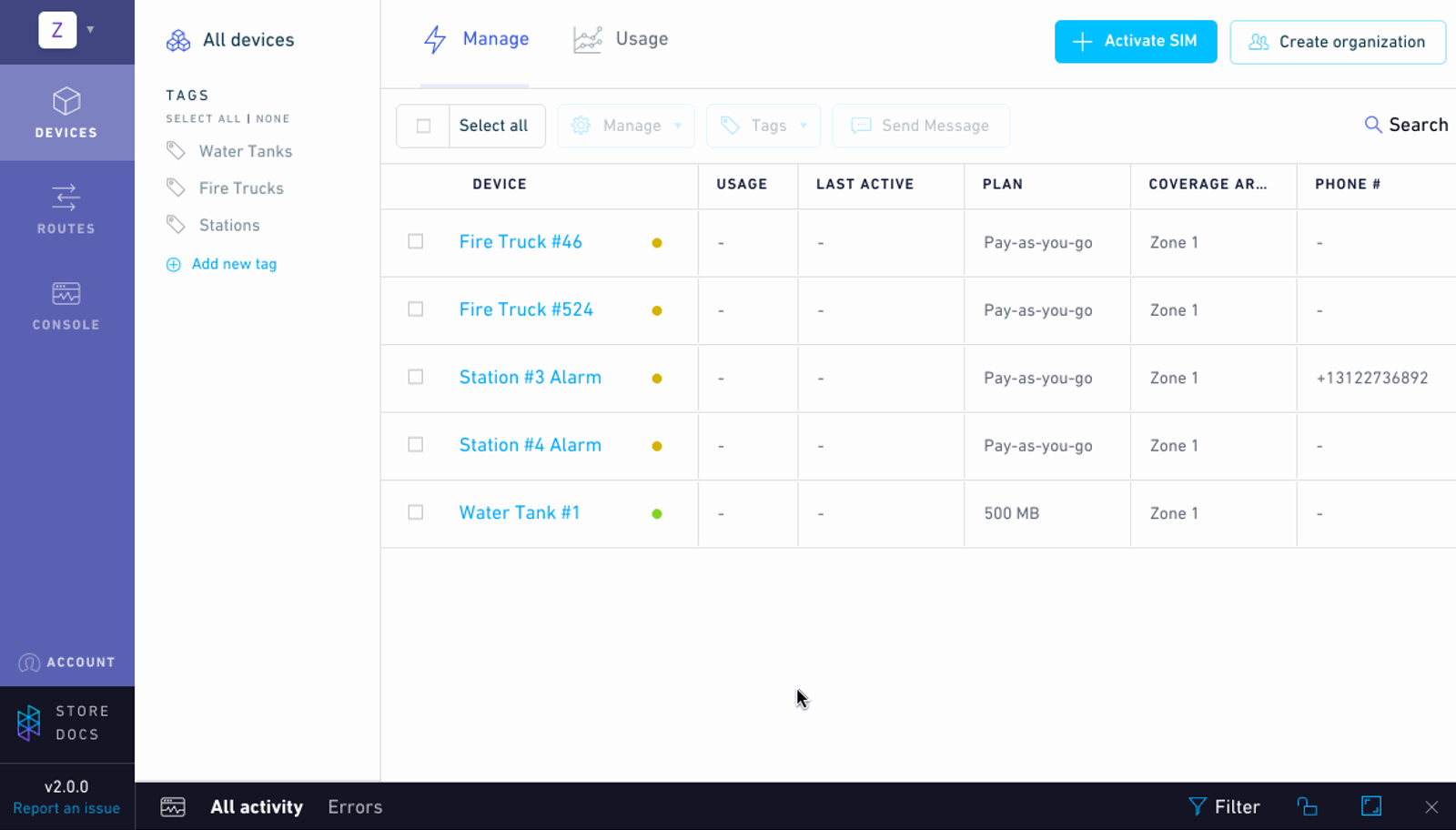This screenshot has height=830, width=1456.
Task: Open the Manage actions dropdown
Action: pyautogui.click(x=626, y=126)
